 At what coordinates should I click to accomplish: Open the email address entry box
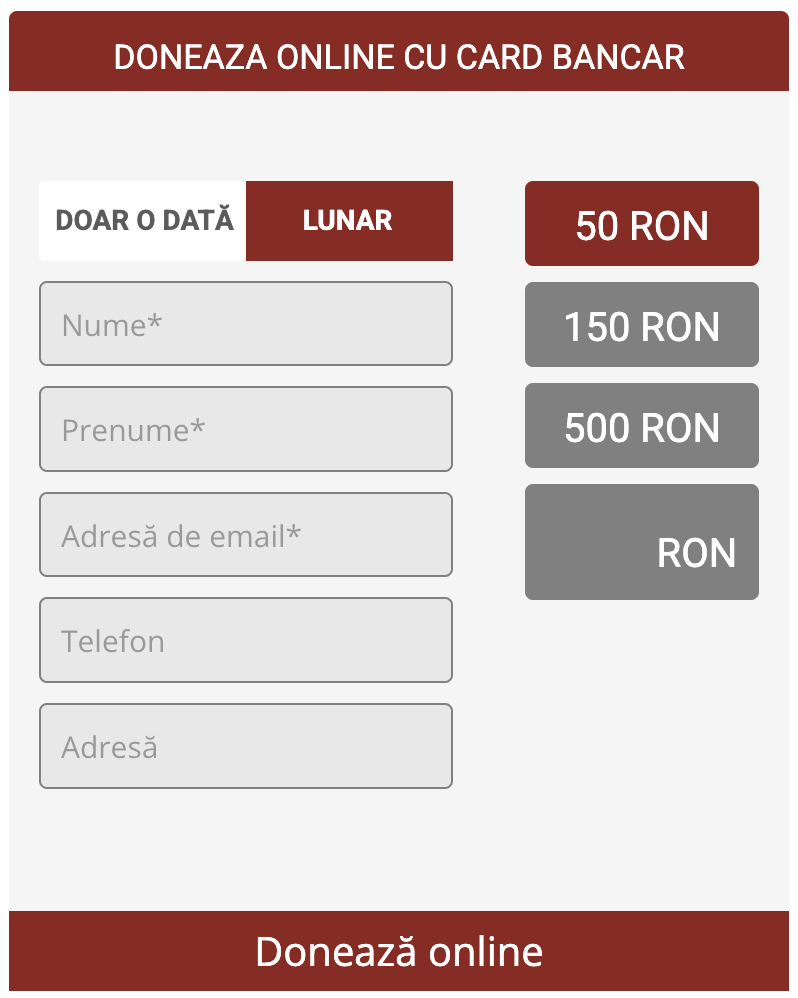tap(245, 535)
